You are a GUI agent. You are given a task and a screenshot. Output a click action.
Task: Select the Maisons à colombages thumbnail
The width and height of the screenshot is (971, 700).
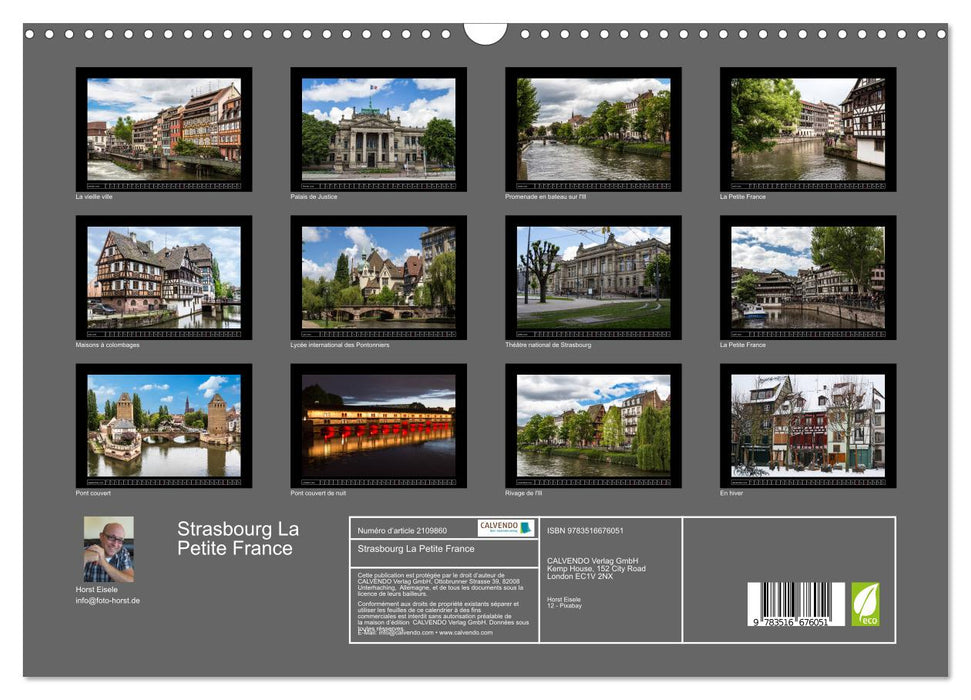164,277
